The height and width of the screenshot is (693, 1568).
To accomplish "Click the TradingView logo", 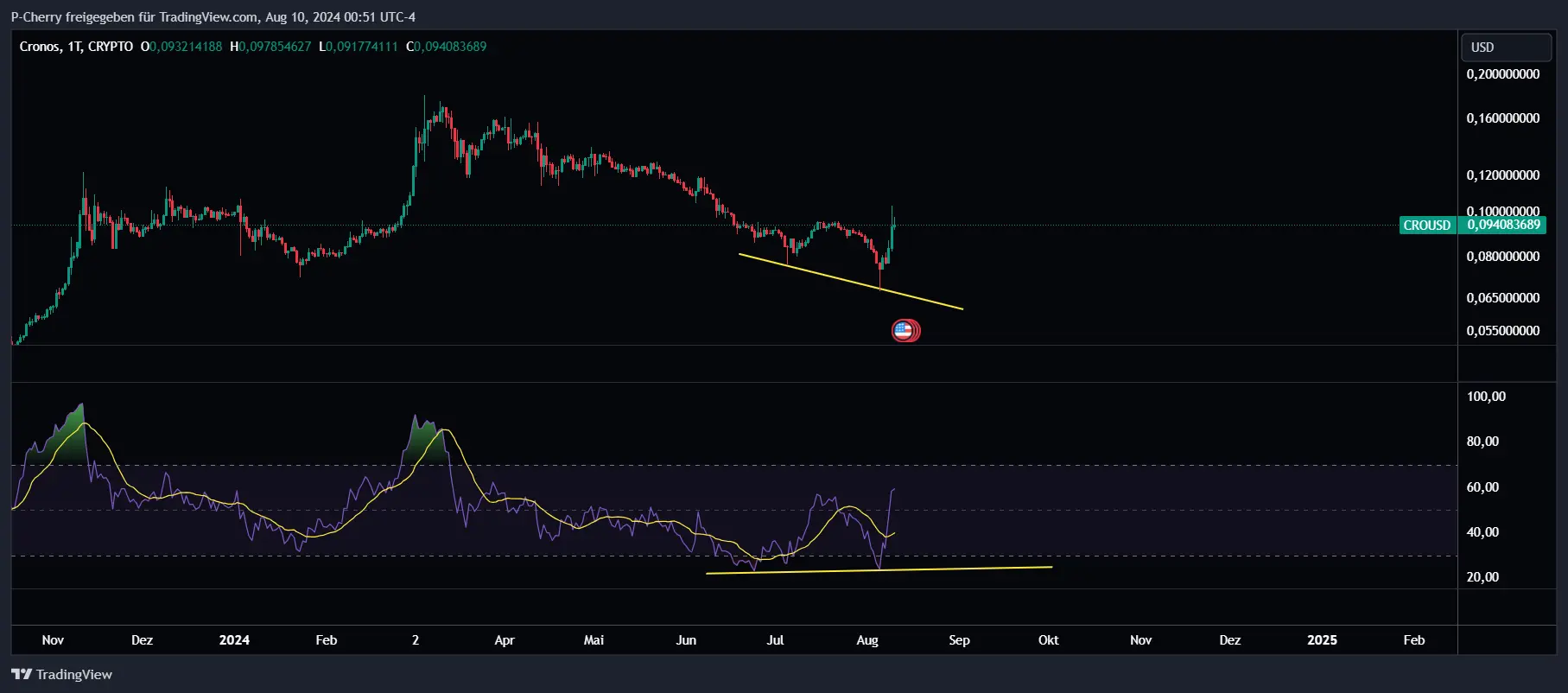I will tap(61, 674).
